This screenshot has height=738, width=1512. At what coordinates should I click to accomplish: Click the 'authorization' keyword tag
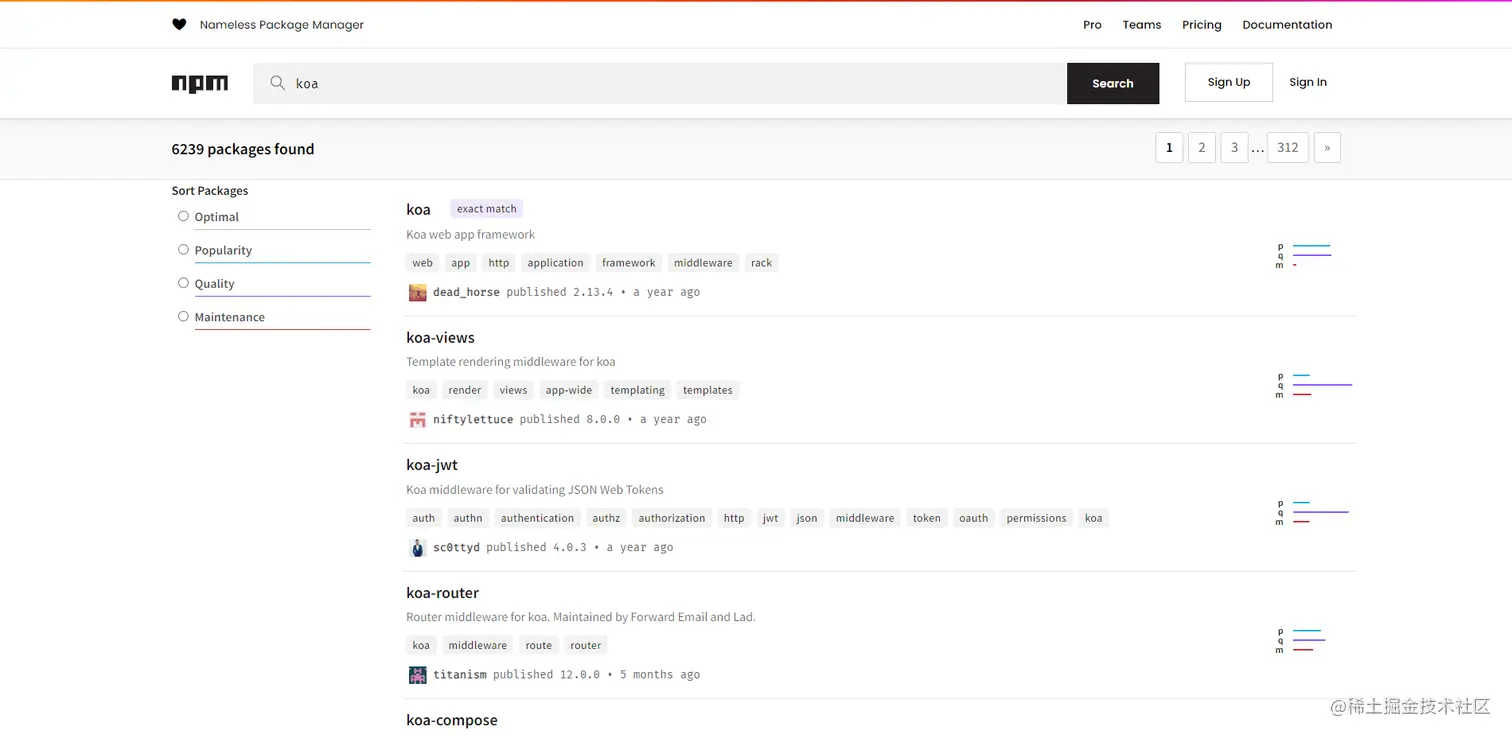pos(672,518)
